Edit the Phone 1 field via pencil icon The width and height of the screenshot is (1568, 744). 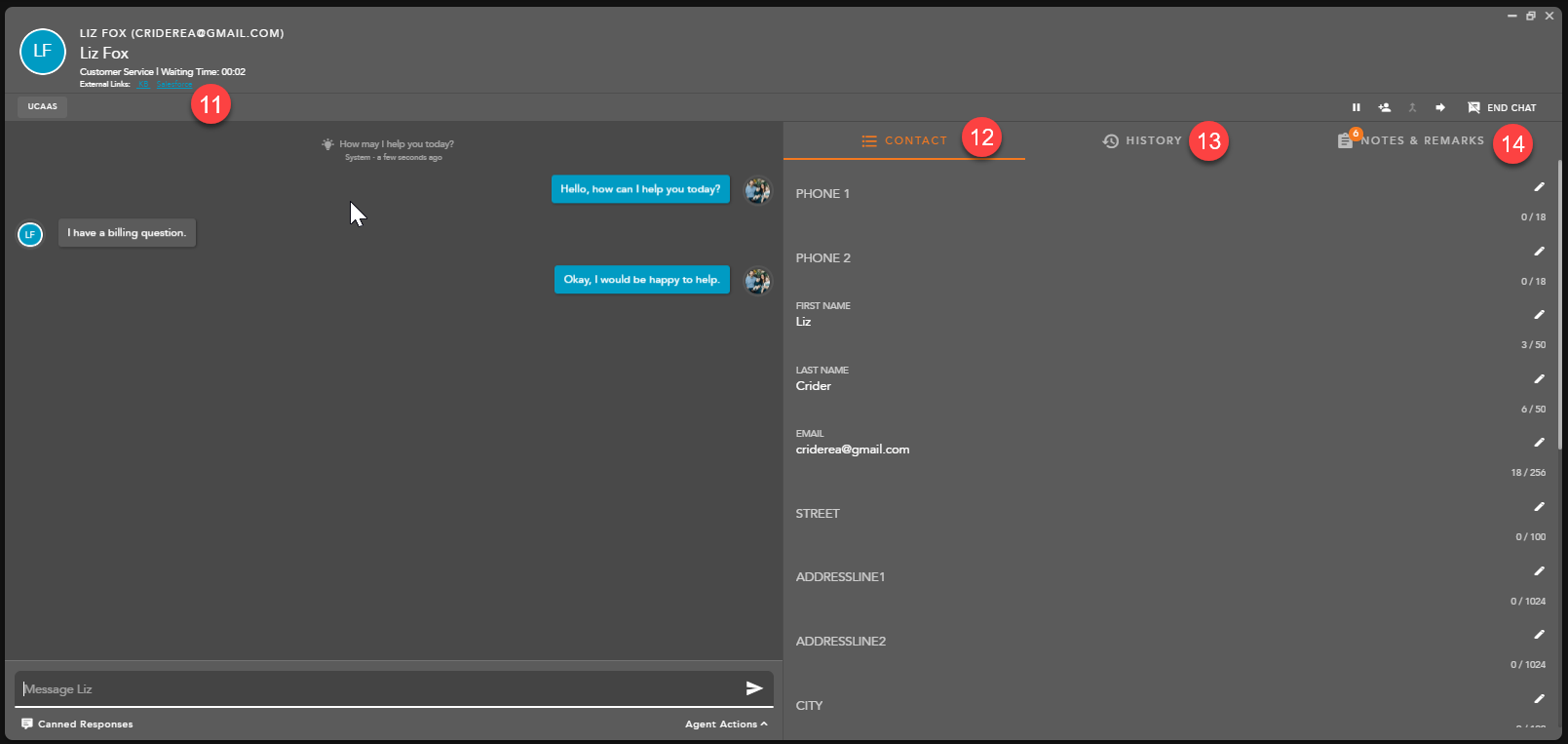(1539, 187)
